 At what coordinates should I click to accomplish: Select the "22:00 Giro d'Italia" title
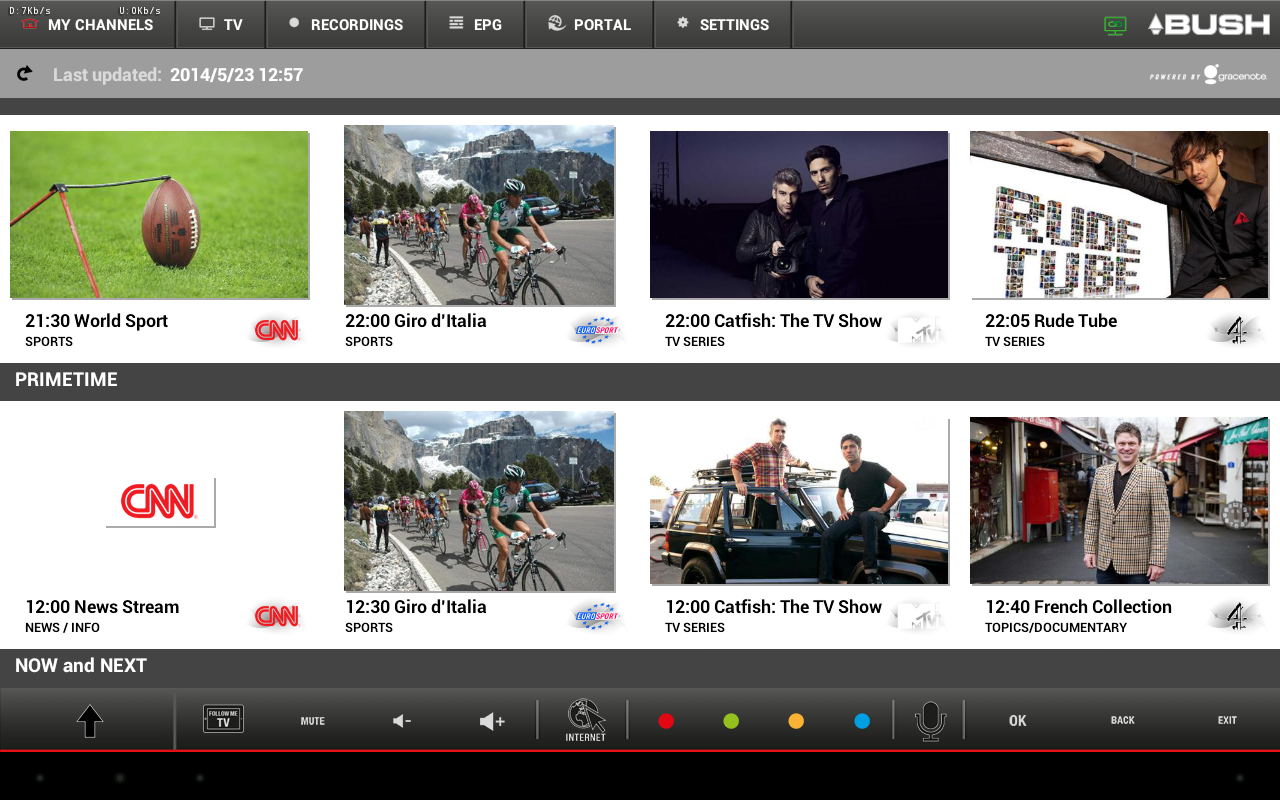coord(416,321)
